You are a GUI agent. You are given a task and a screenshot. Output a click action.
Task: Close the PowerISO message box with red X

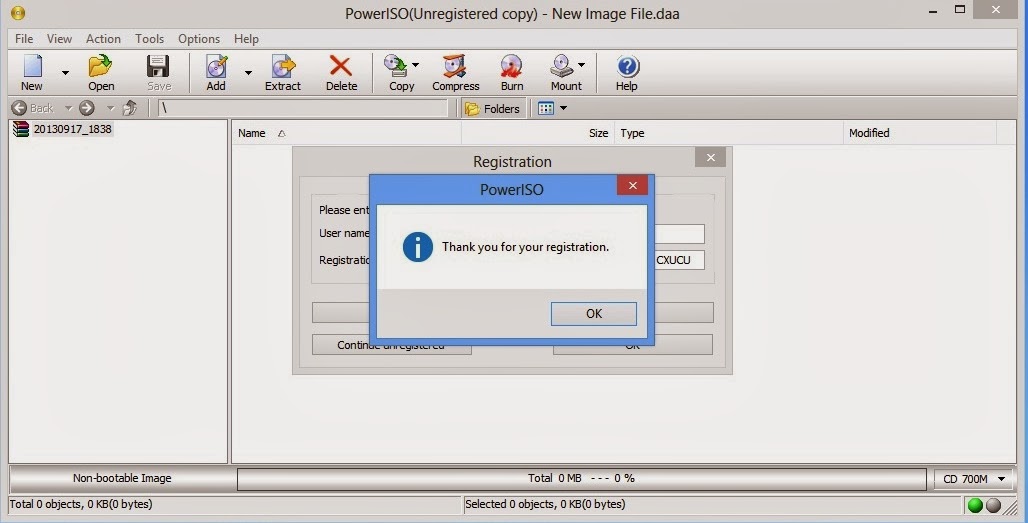(x=633, y=185)
